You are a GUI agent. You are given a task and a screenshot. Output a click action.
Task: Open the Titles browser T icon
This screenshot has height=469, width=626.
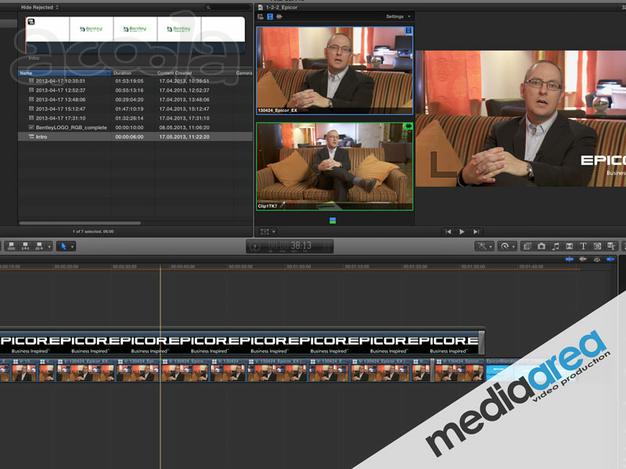[x=583, y=246]
